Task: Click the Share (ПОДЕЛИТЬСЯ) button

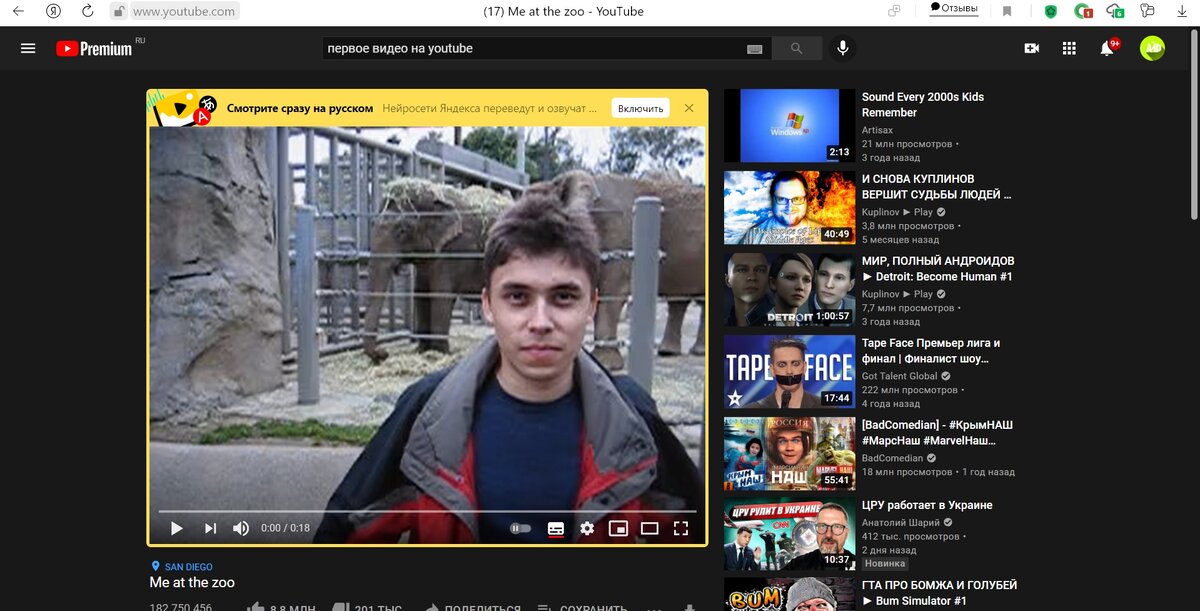Action: [471, 606]
